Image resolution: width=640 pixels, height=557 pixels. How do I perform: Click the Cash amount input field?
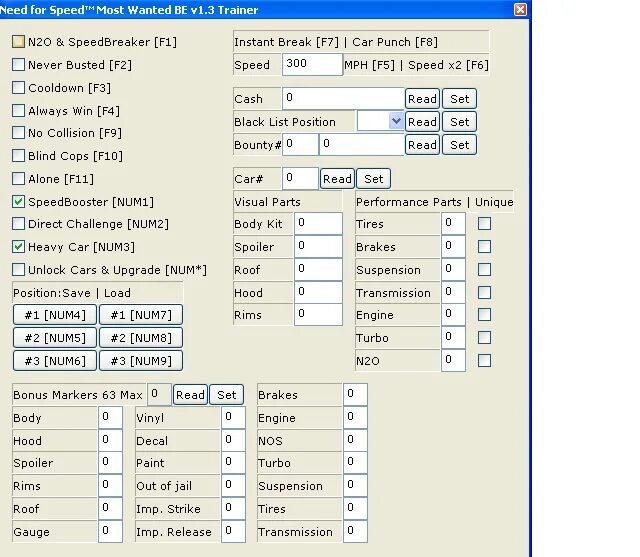coord(343,98)
